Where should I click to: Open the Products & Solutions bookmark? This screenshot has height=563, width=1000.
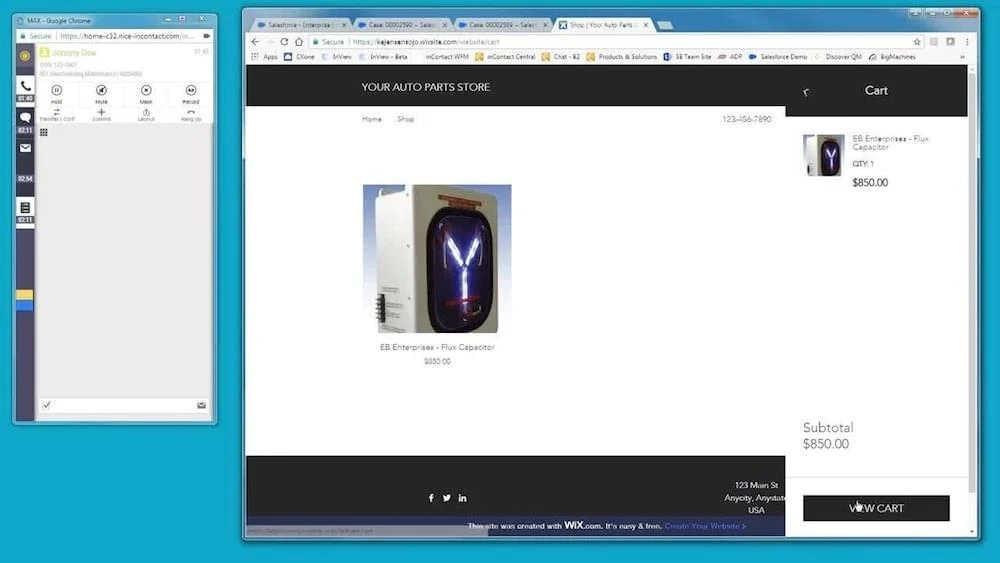[x=622, y=57]
